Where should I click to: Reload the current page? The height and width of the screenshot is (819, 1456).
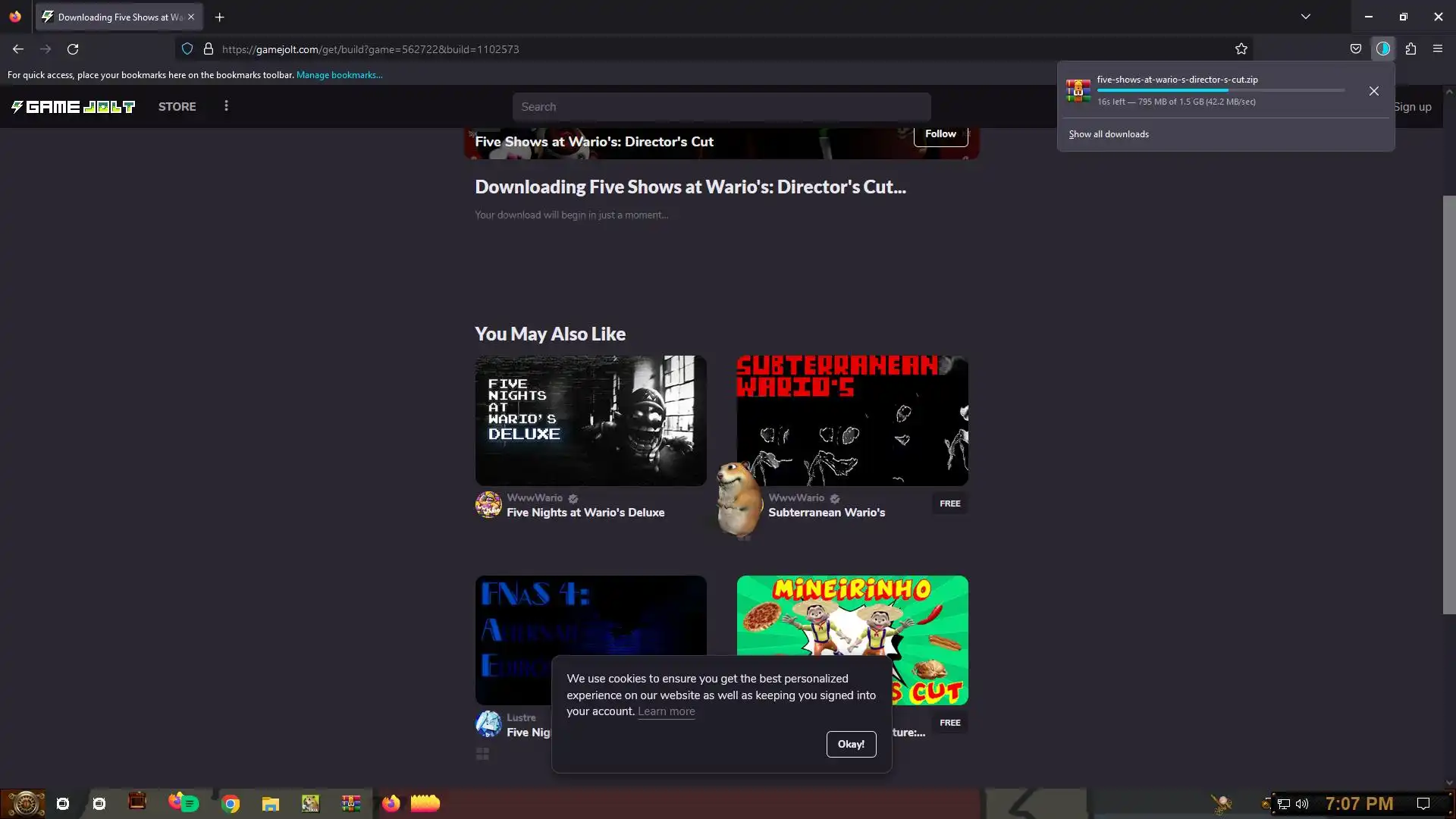point(73,49)
